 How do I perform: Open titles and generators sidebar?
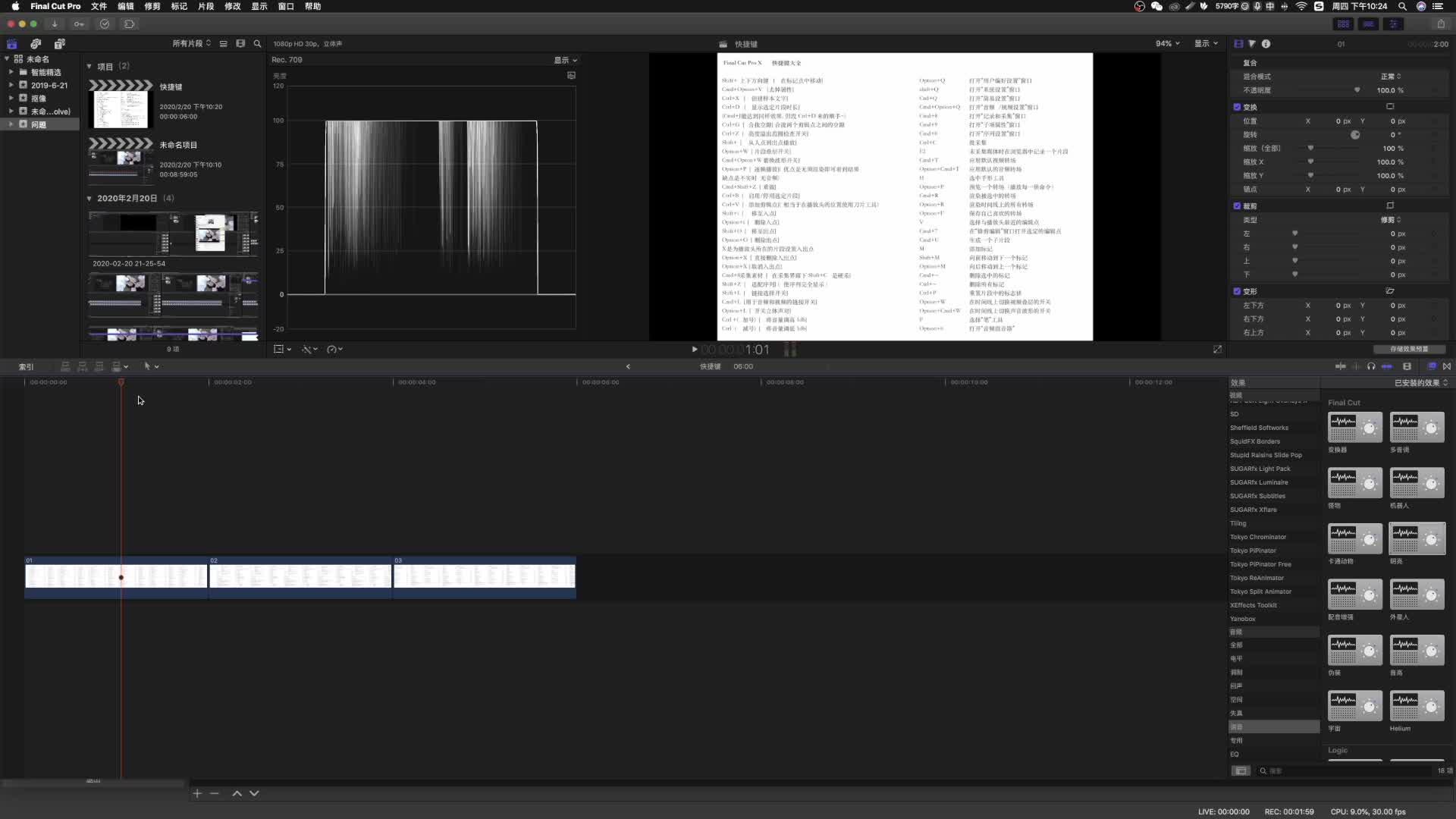point(59,44)
